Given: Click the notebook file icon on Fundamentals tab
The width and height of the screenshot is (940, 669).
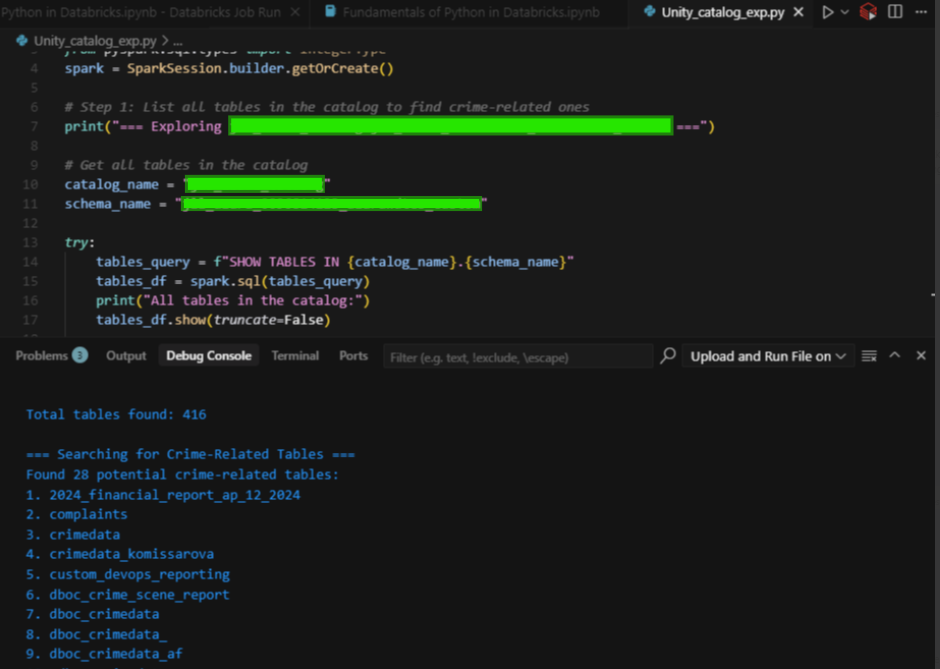Looking at the screenshot, I should [330, 12].
